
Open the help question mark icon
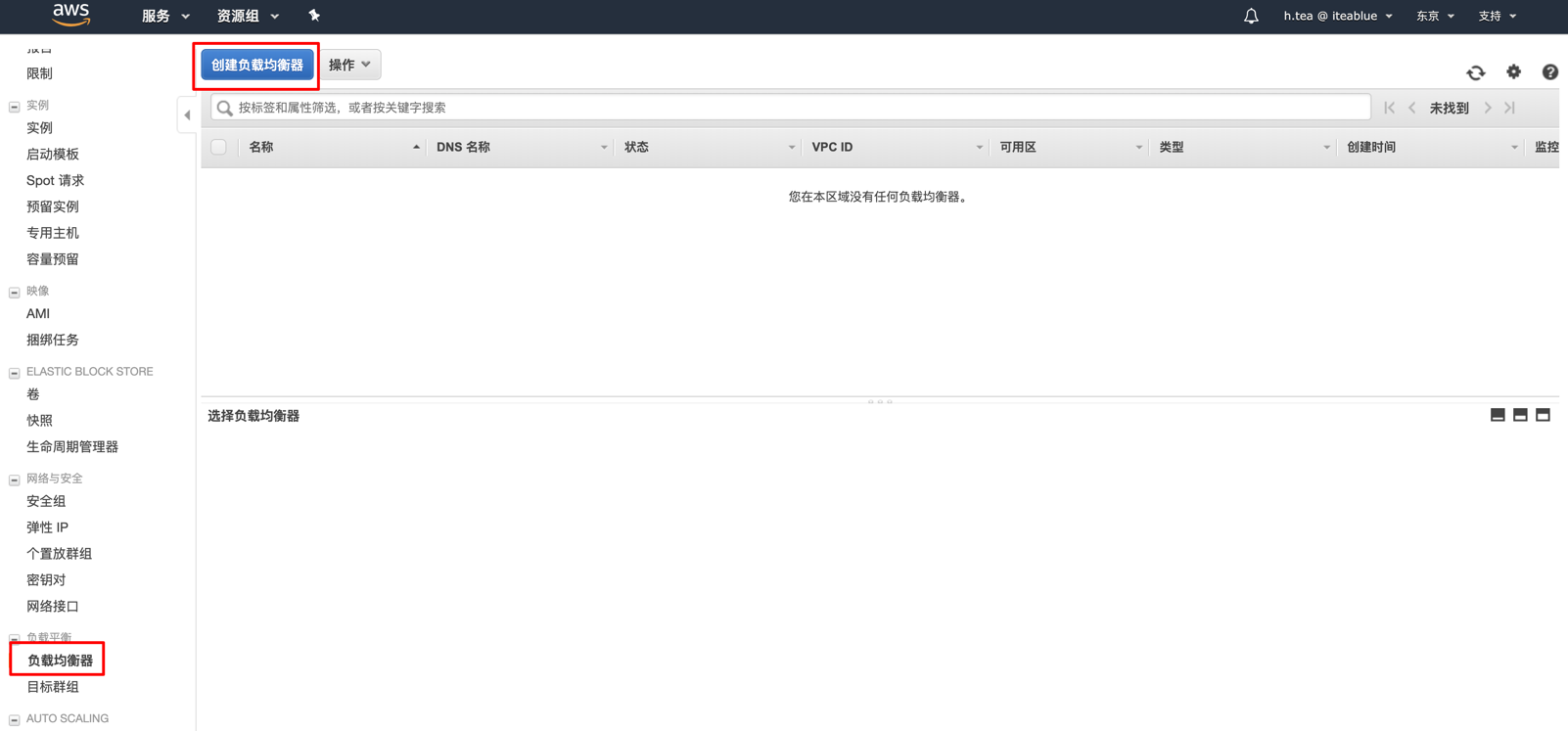point(1549,72)
